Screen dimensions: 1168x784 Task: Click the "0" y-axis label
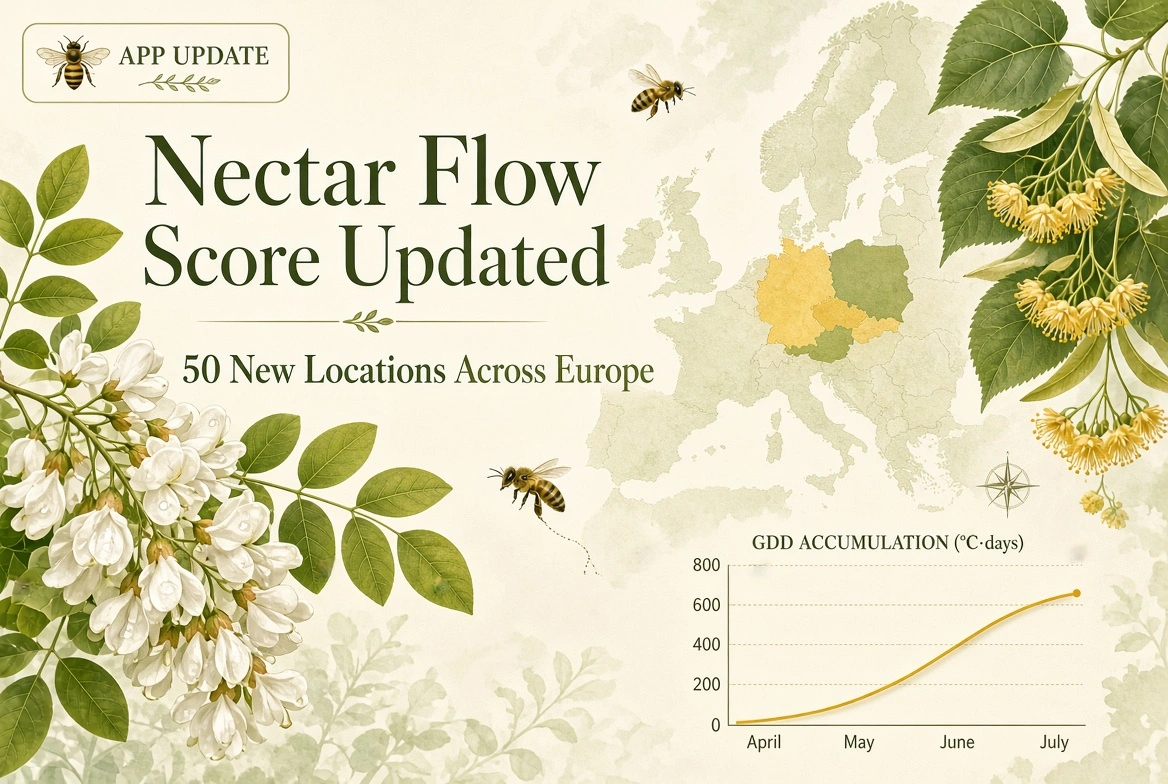(716, 724)
